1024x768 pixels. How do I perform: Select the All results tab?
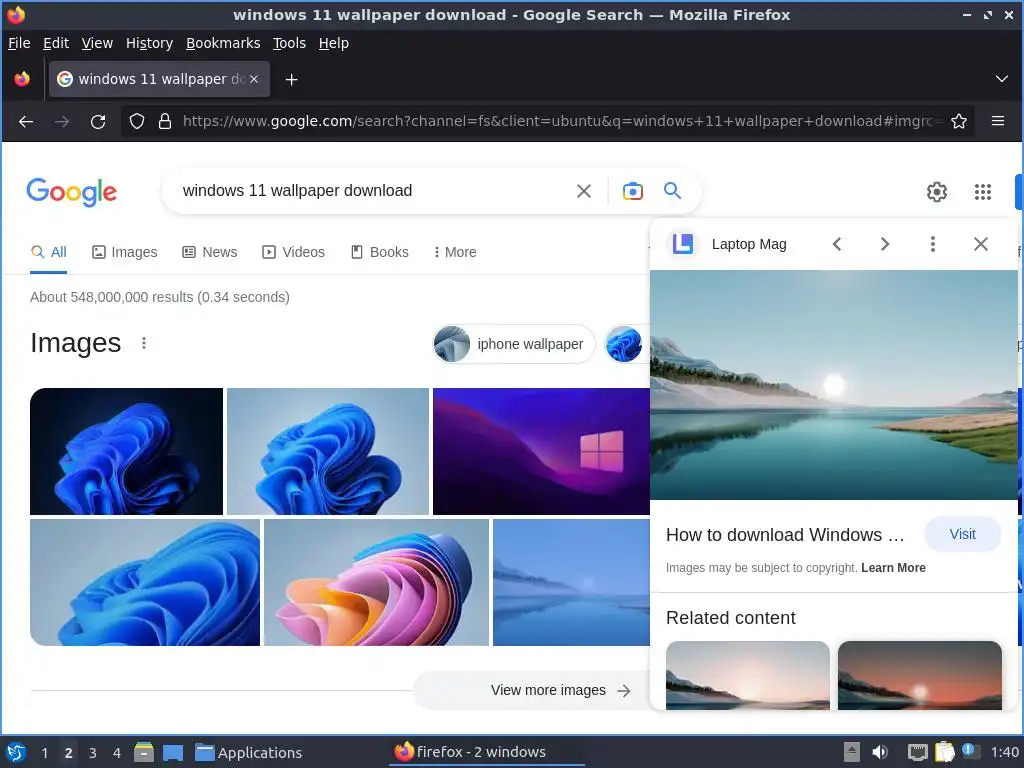[49, 252]
